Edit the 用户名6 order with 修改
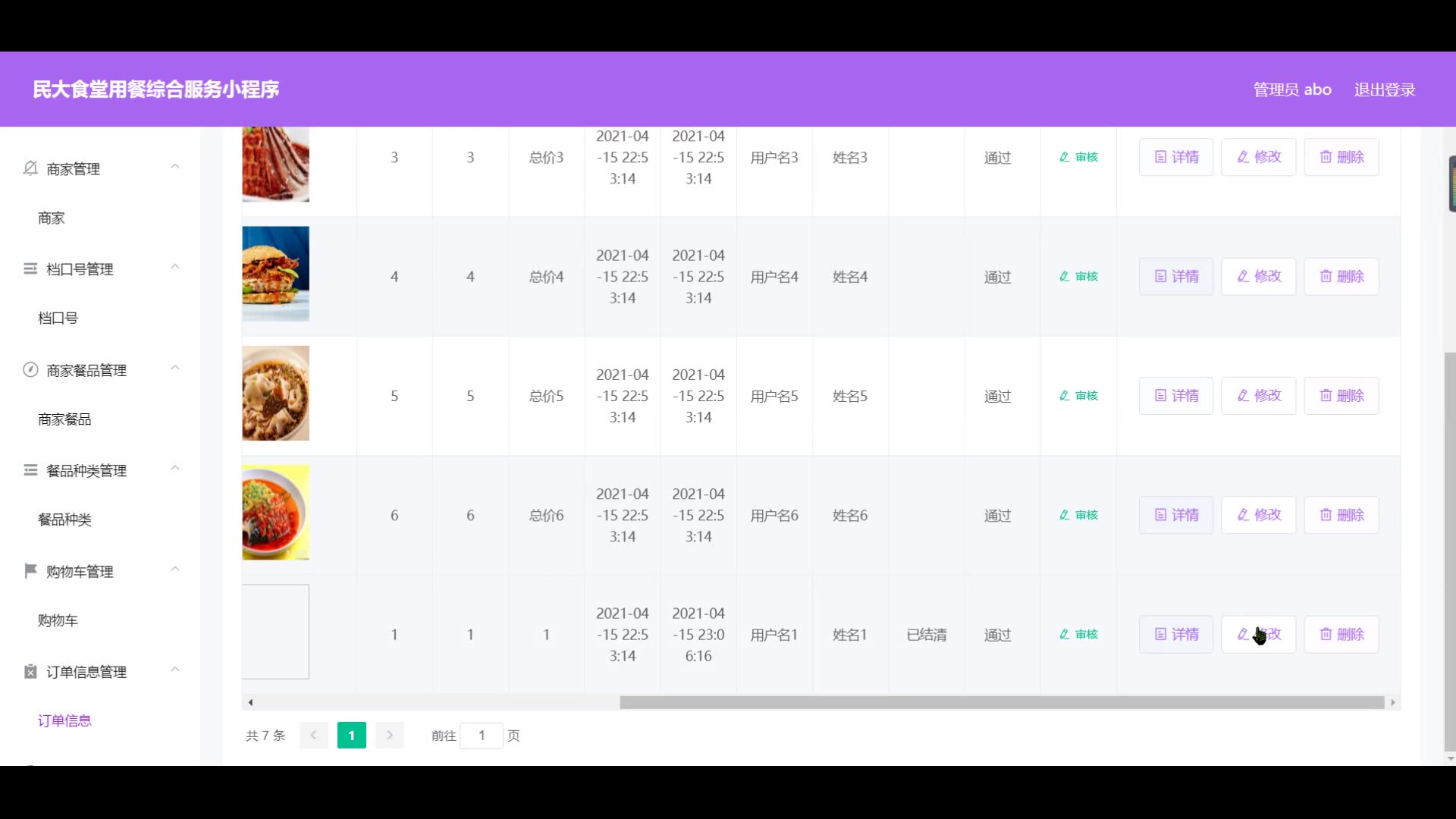1456x819 pixels. (1259, 515)
